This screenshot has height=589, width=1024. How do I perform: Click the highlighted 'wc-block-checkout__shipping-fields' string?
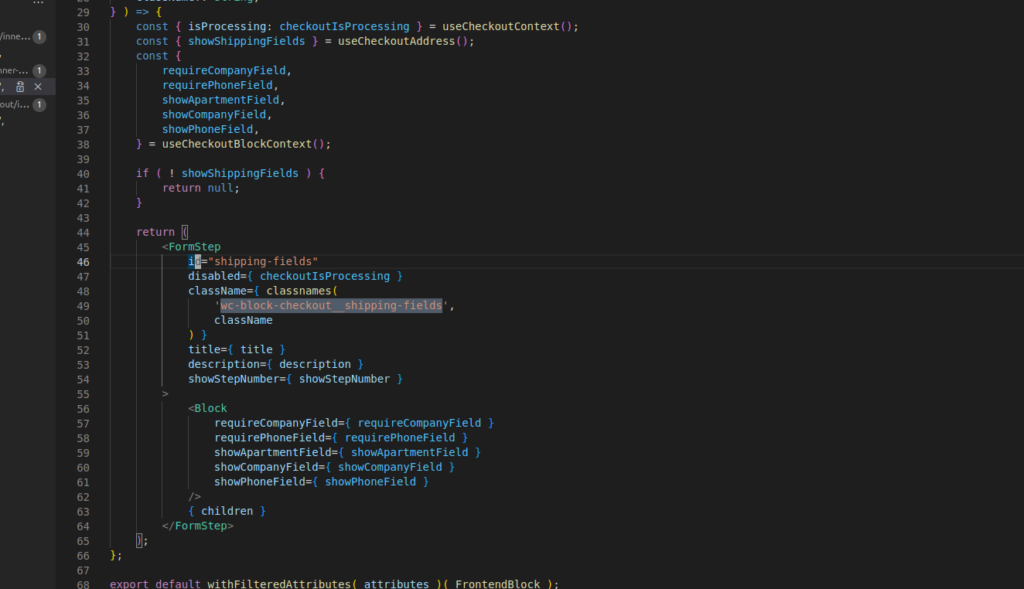click(x=331, y=305)
